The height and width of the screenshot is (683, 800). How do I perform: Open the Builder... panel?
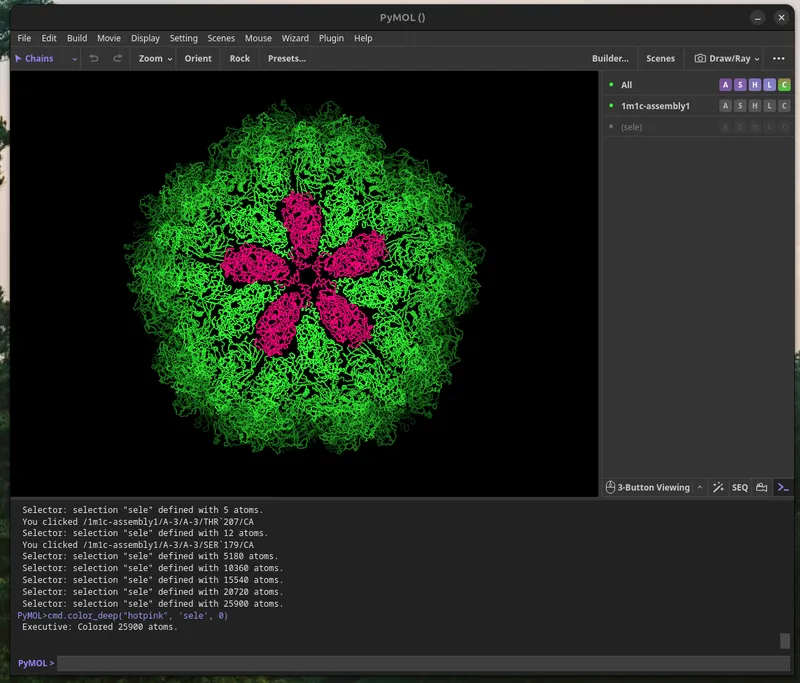point(610,58)
